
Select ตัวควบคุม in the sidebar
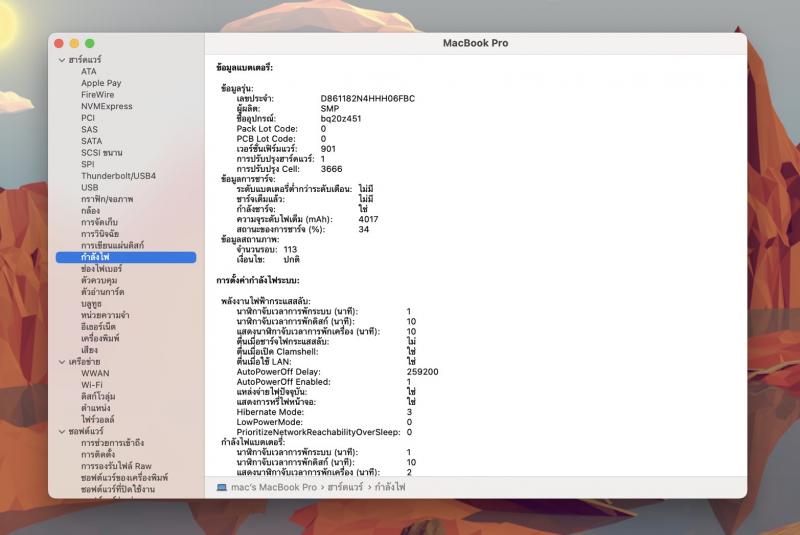(x=99, y=281)
